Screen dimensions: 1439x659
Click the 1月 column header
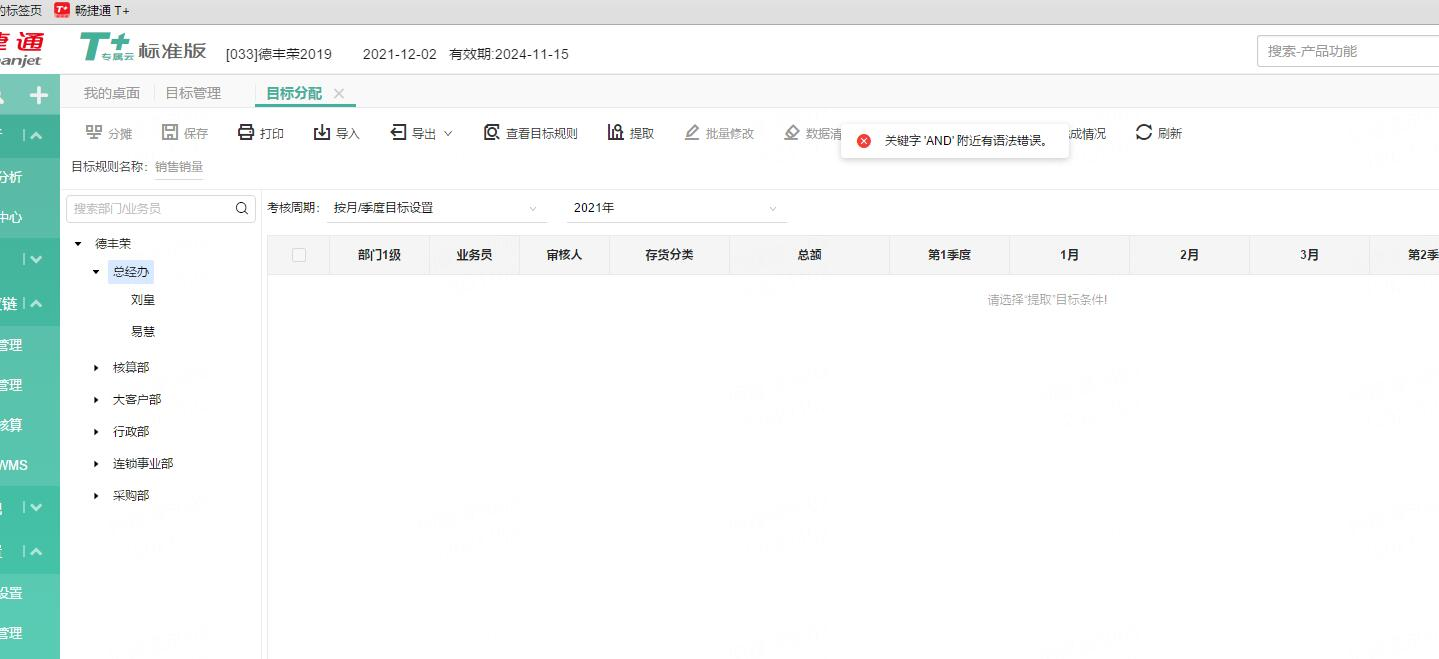point(1069,255)
